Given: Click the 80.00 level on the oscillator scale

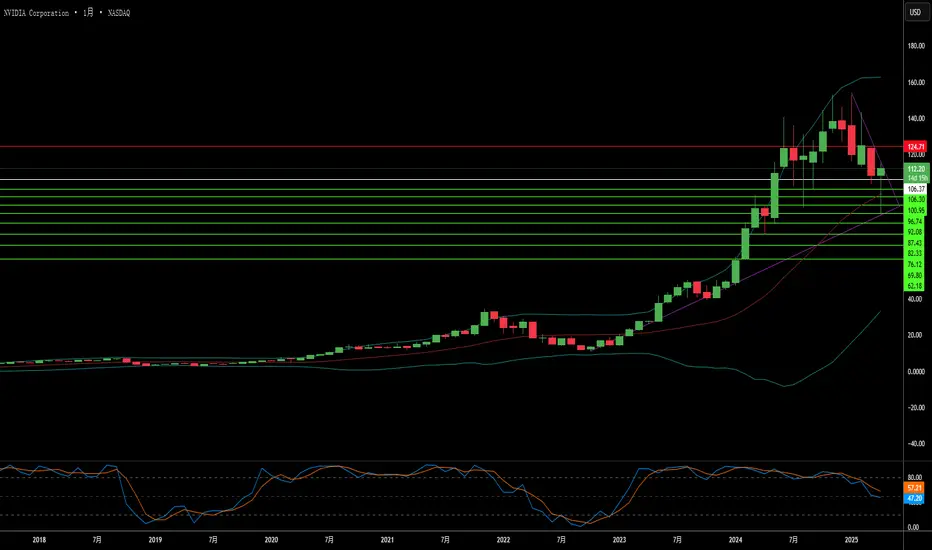Looking at the screenshot, I should 915,477.
